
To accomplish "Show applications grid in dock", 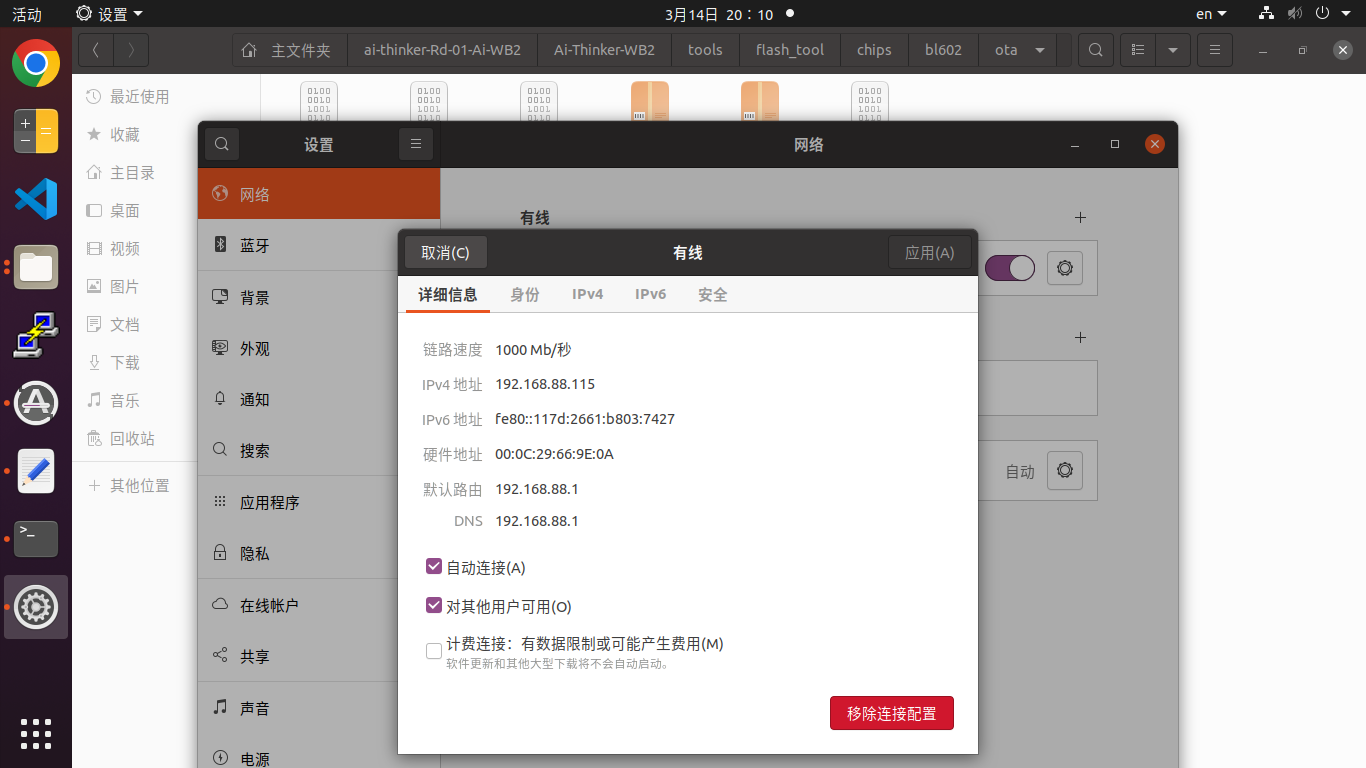I will 36,733.
